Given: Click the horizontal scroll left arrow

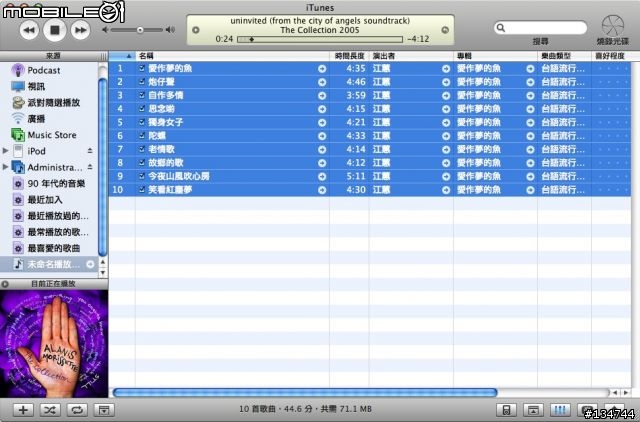Looking at the screenshot, I should click(x=615, y=393).
